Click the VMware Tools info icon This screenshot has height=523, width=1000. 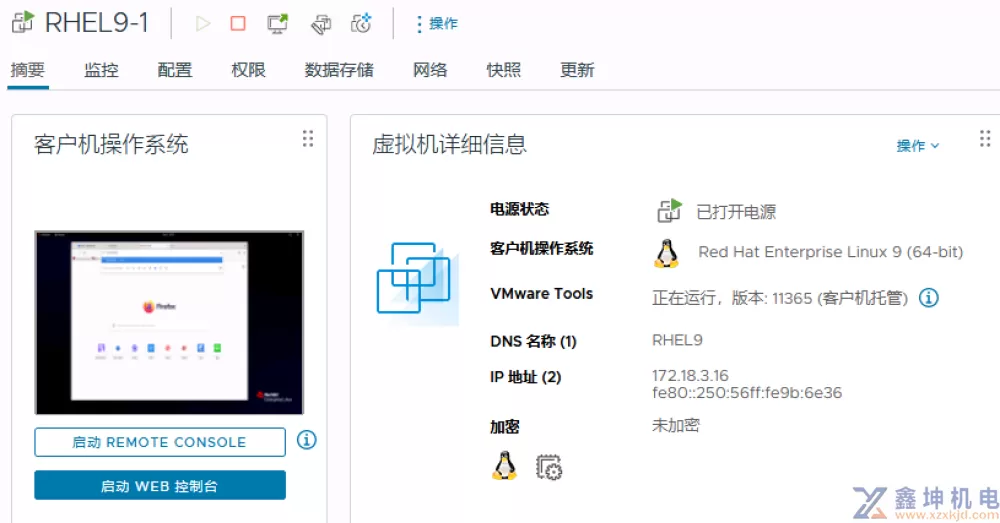pyautogui.click(x=929, y=297)
